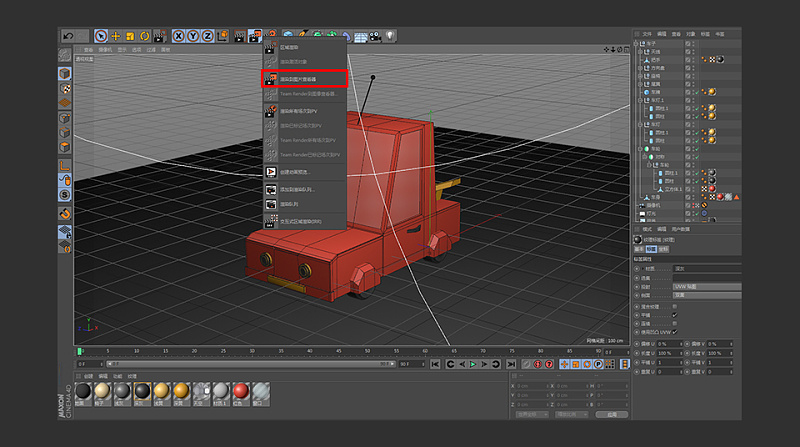Switch to Texture mode checkered cube icon

click(x=65, y=89)
